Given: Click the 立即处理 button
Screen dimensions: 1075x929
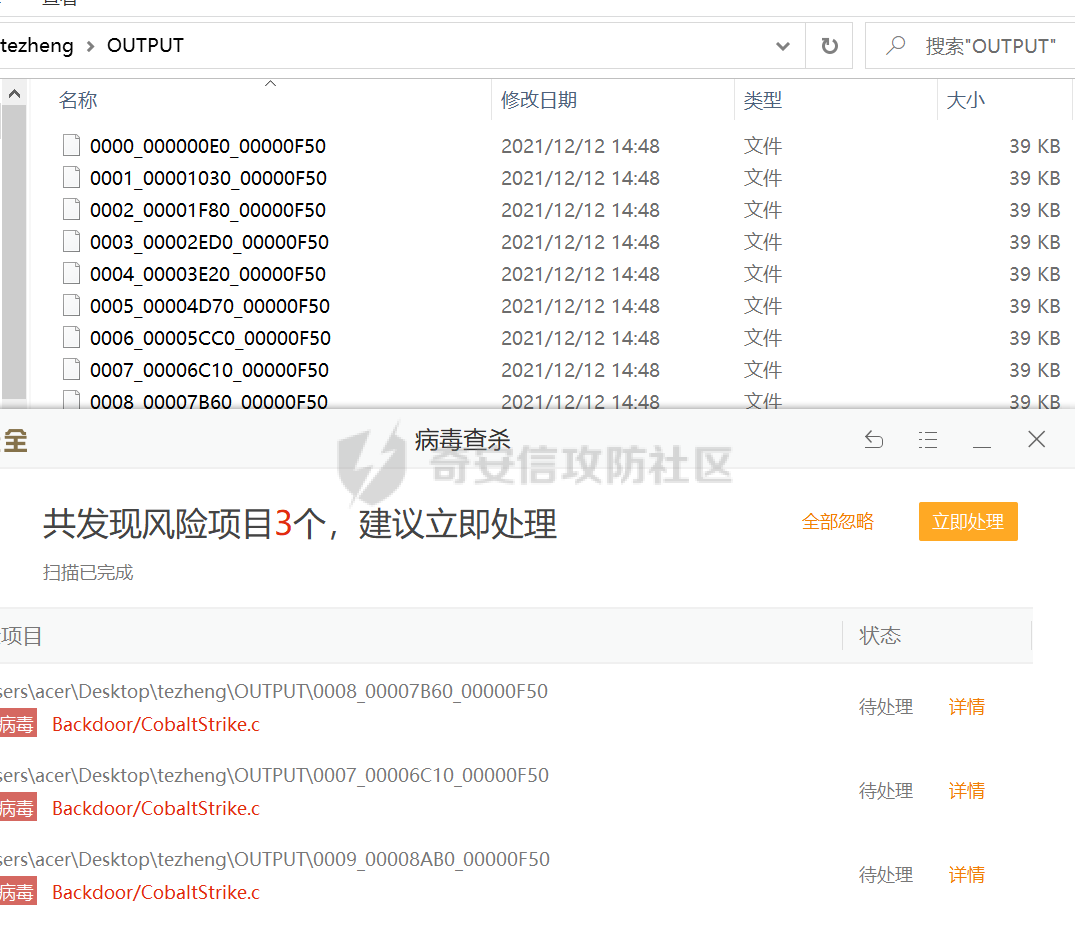Looking at the screenshot, I should point(967,522).
